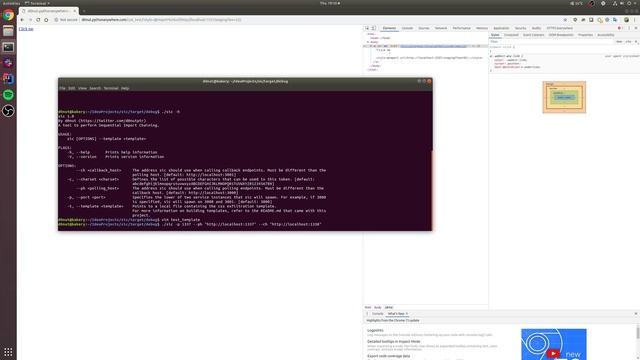This screenshot has width=640, height=360.
Task: Open the Chrome three-dot main menu
Action: click(x=635, y=20)
